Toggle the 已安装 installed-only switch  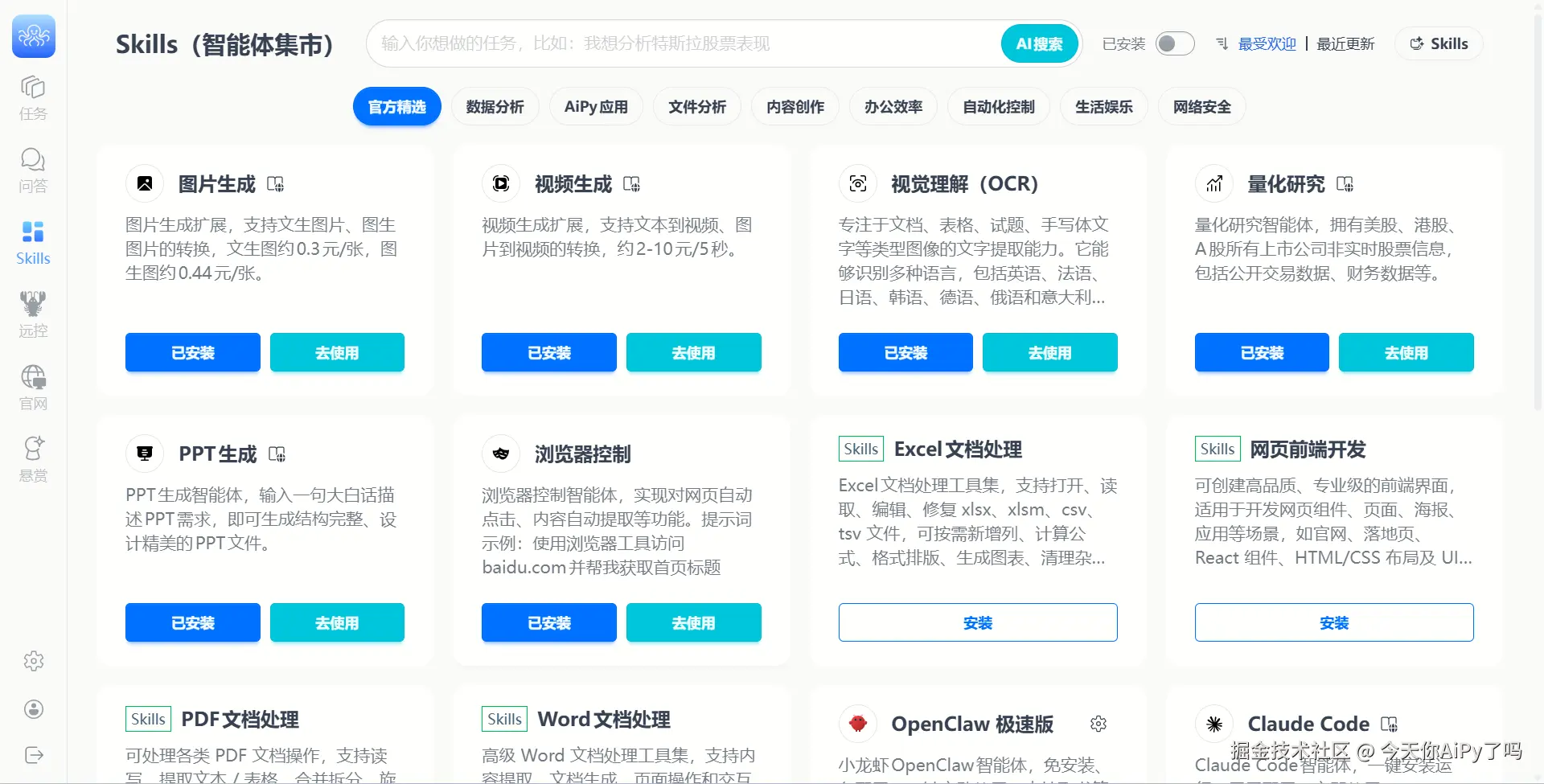(x=1175, y=43)
